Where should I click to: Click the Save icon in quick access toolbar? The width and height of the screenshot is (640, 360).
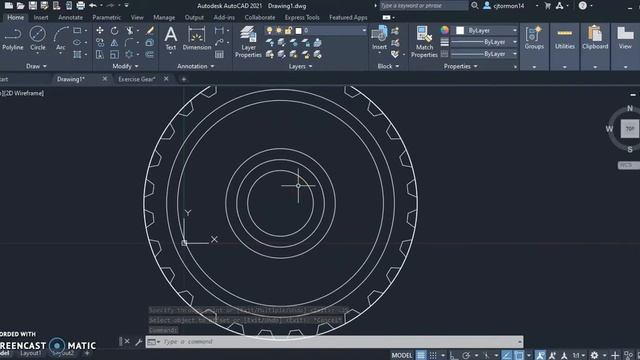[x=33, y=6]
